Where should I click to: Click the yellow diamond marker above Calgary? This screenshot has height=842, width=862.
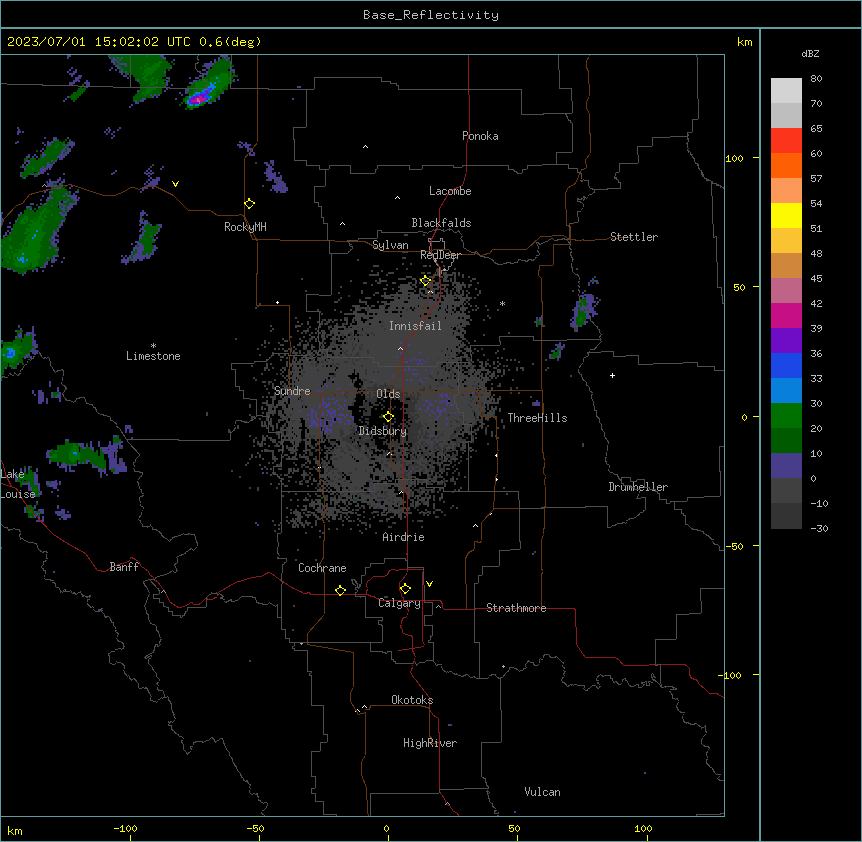click(x=405, y=589)
